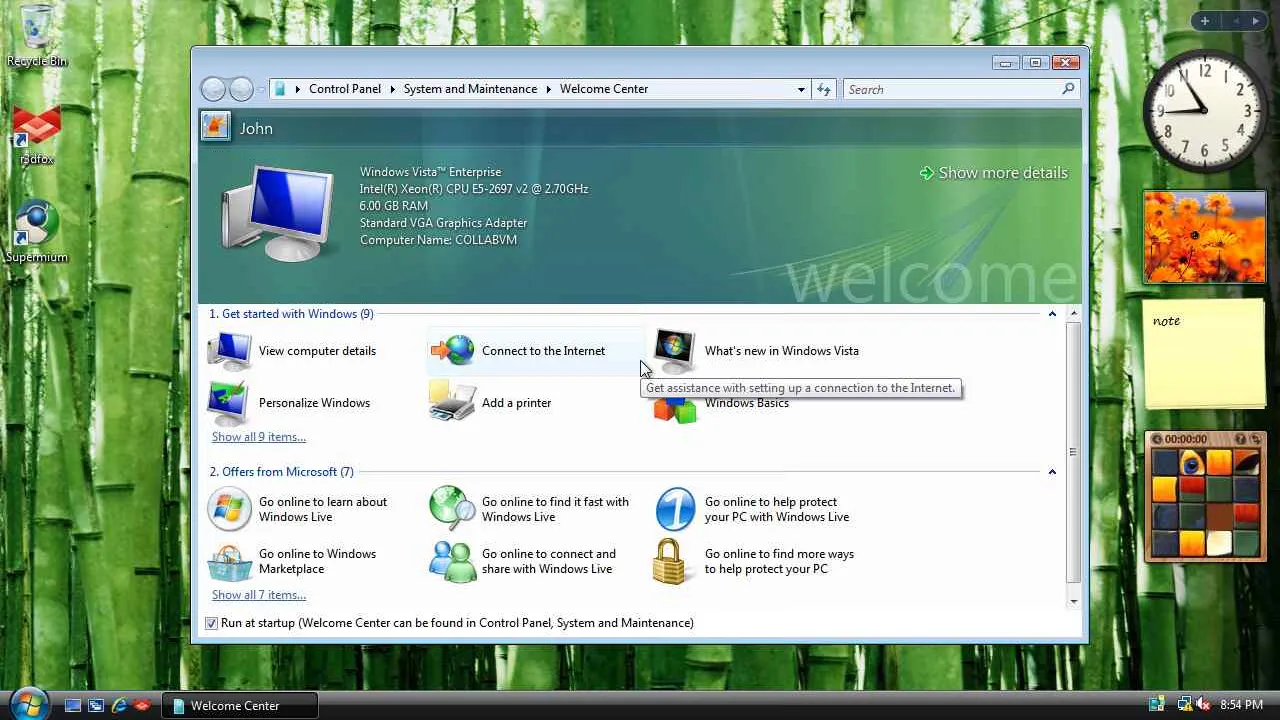
Task: Open the network connection tray icon
Action: (x=1184, y=705)
